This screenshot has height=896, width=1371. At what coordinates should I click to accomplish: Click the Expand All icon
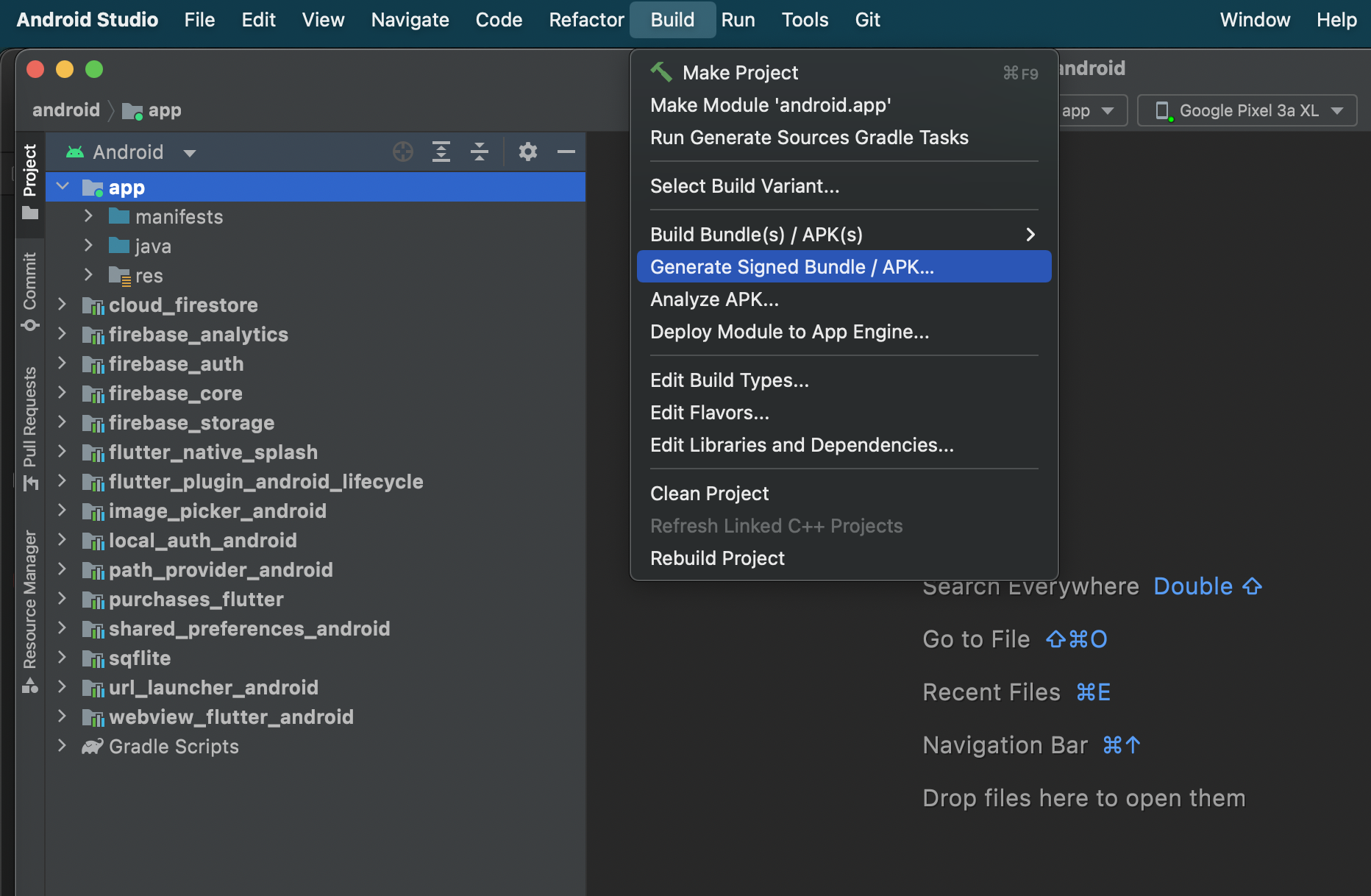click(441, 152)
